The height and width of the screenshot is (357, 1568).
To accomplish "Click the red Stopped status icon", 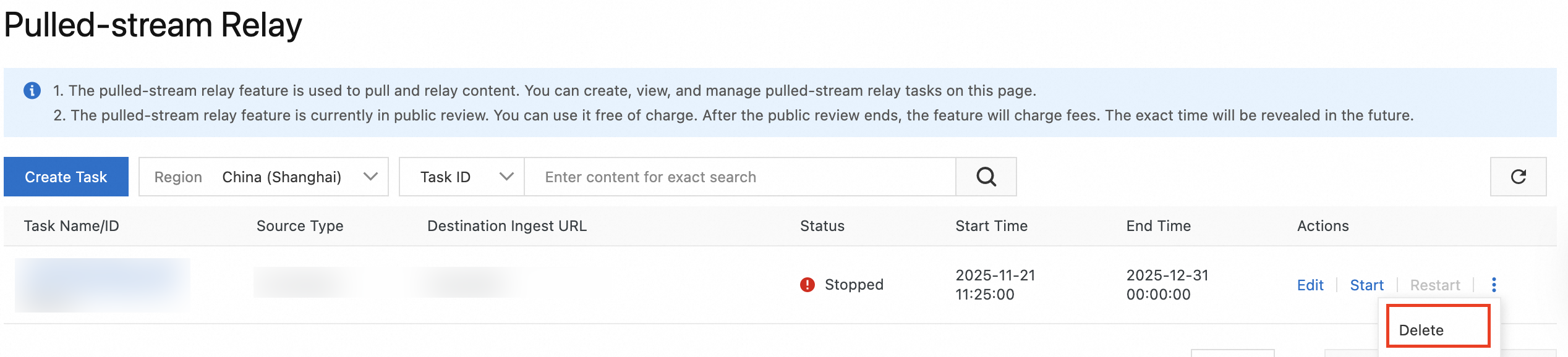I will 807,285.
